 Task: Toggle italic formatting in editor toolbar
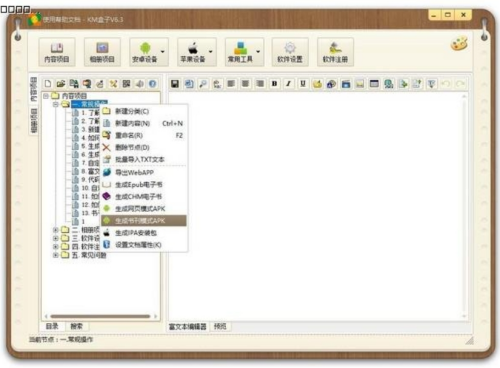coord(289,84)
